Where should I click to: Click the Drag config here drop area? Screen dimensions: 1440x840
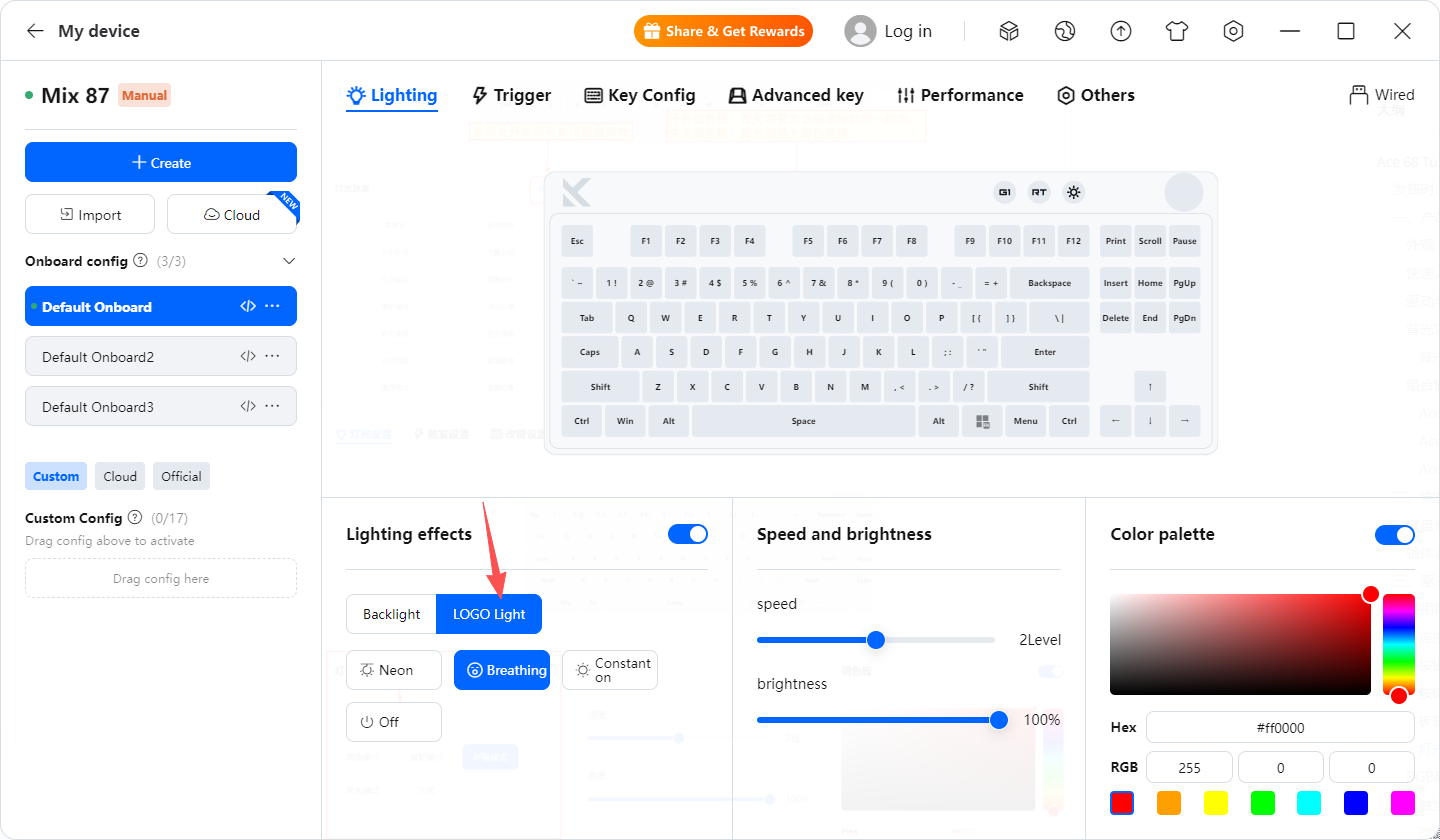161,578
